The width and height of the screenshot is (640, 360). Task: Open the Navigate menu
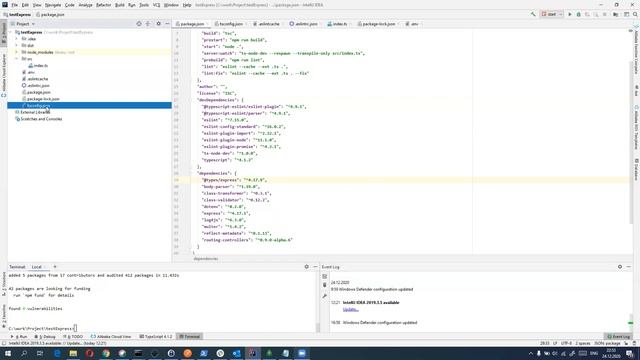pyautogui.click(x=53, y=5)
